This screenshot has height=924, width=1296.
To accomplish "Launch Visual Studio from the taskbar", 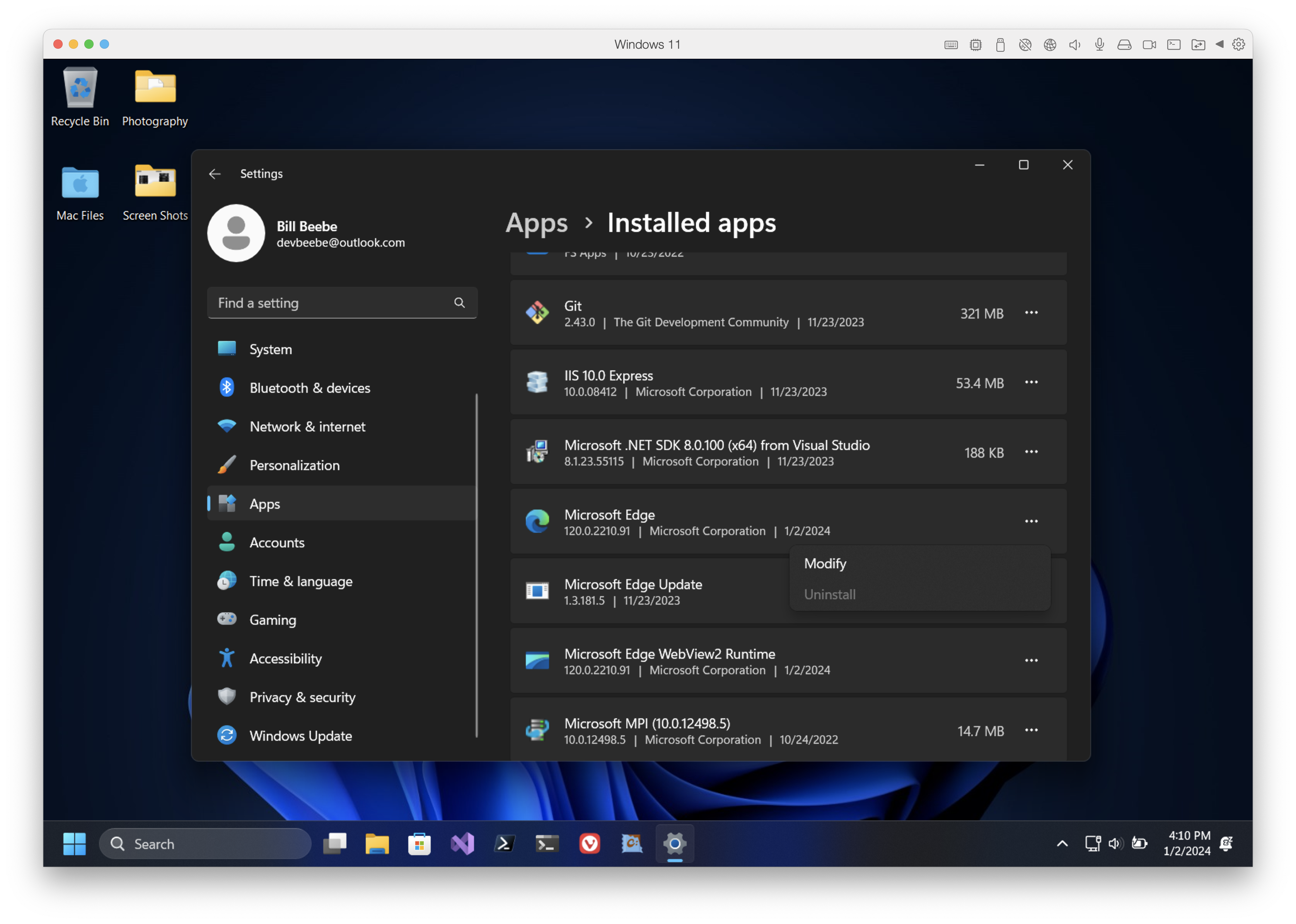I will click(x=462, y=844).
